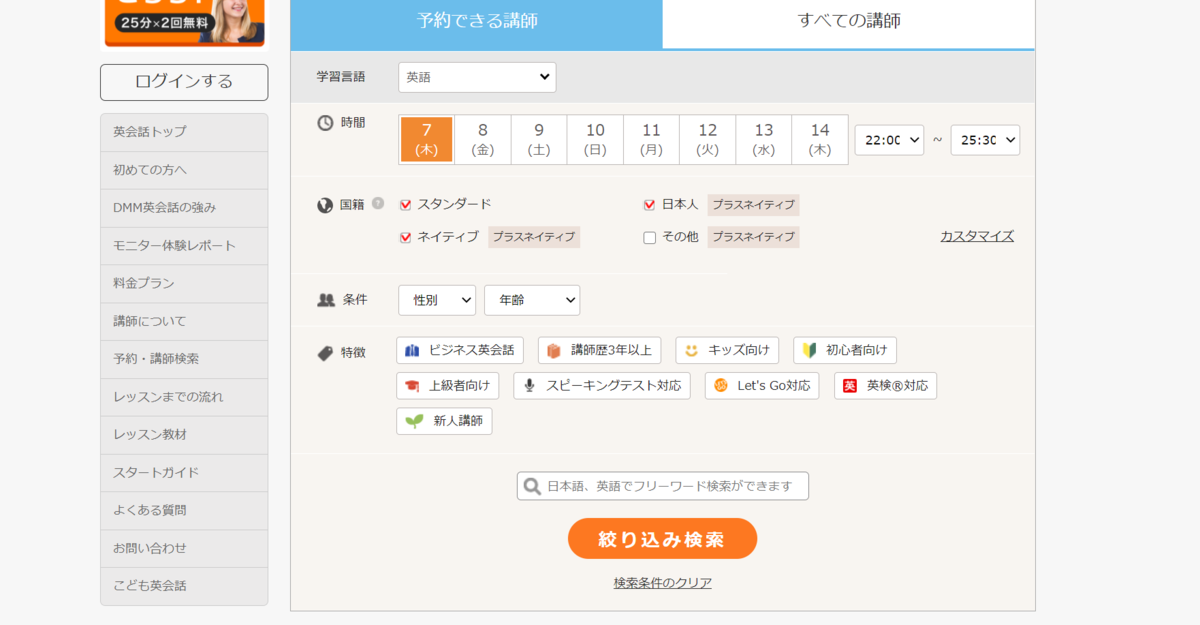This screenshot has height=625, width=1200.
Task: Open the 年齢 dropdown
Action: click(x=532, y=300)
